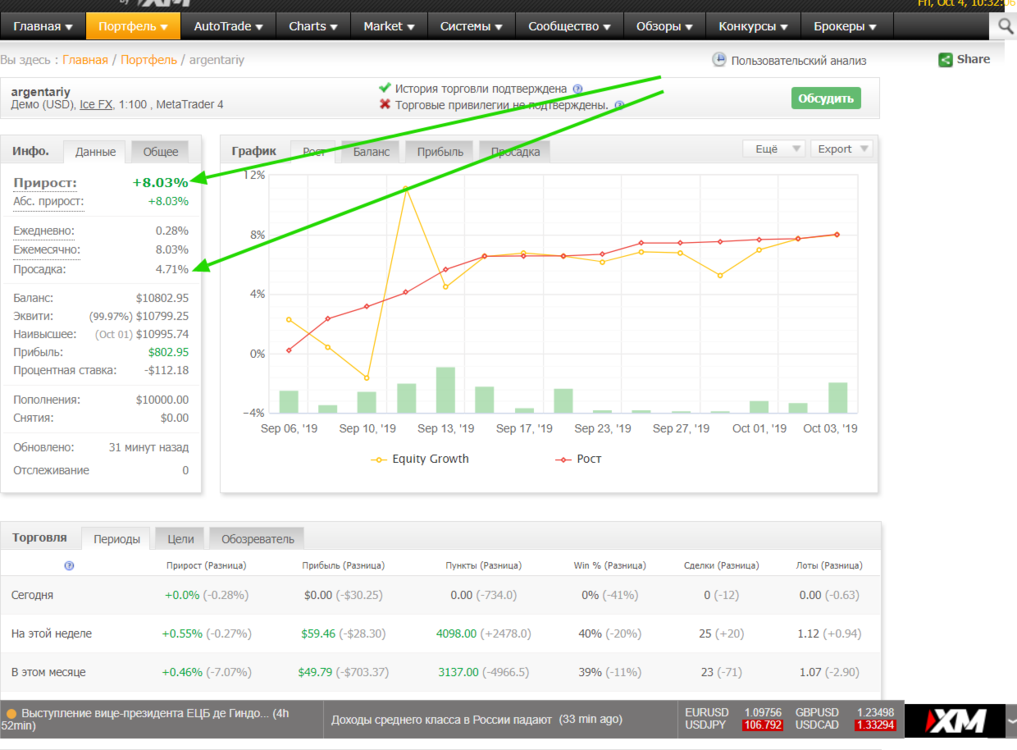Select the Прибыль chart tab
Image resolution: width=1017 pixels, height=750 pixels.
[x=440, y=152]
